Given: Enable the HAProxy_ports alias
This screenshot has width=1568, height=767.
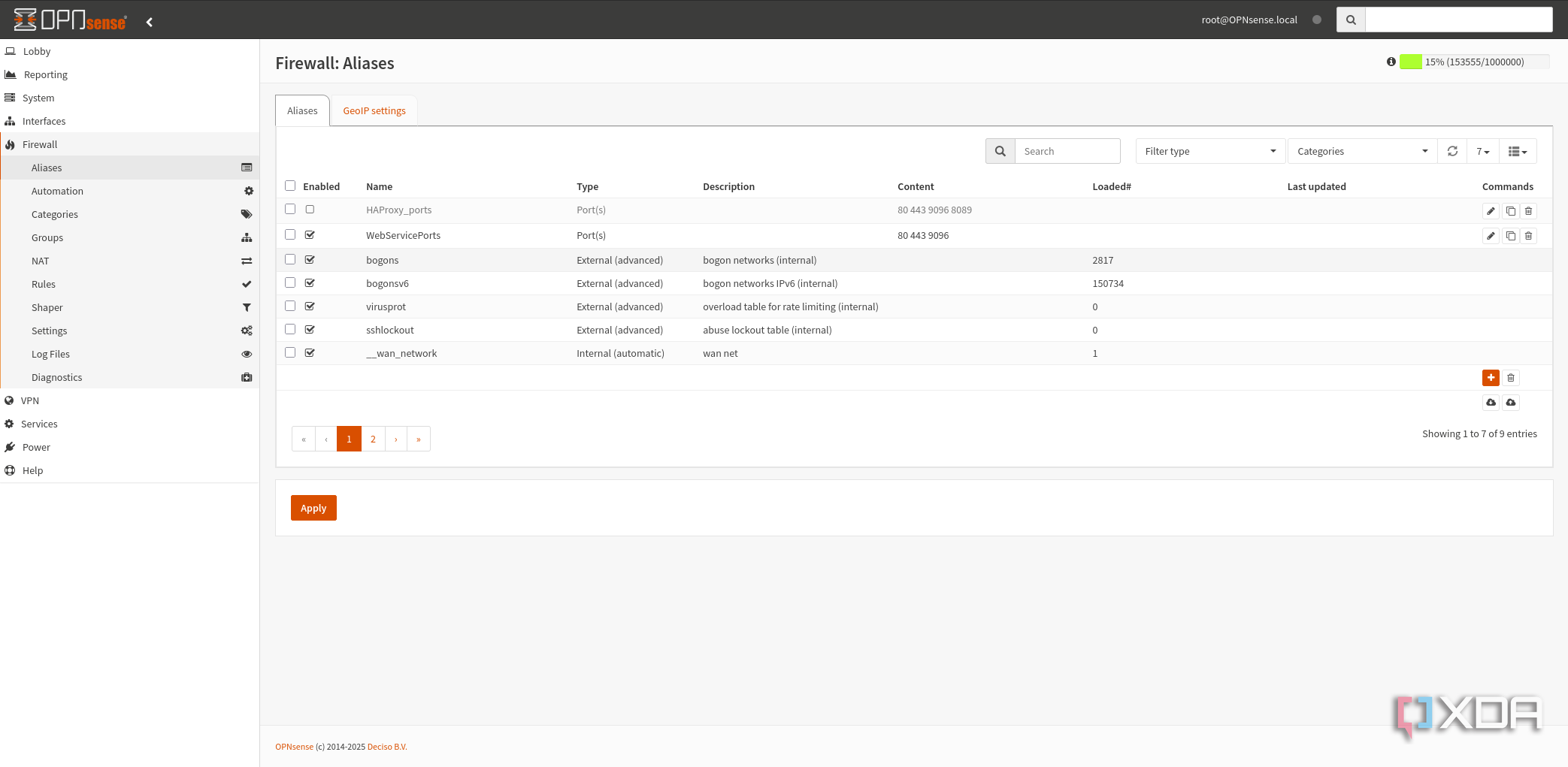Looking at the screenshot, I should [310, 209].
